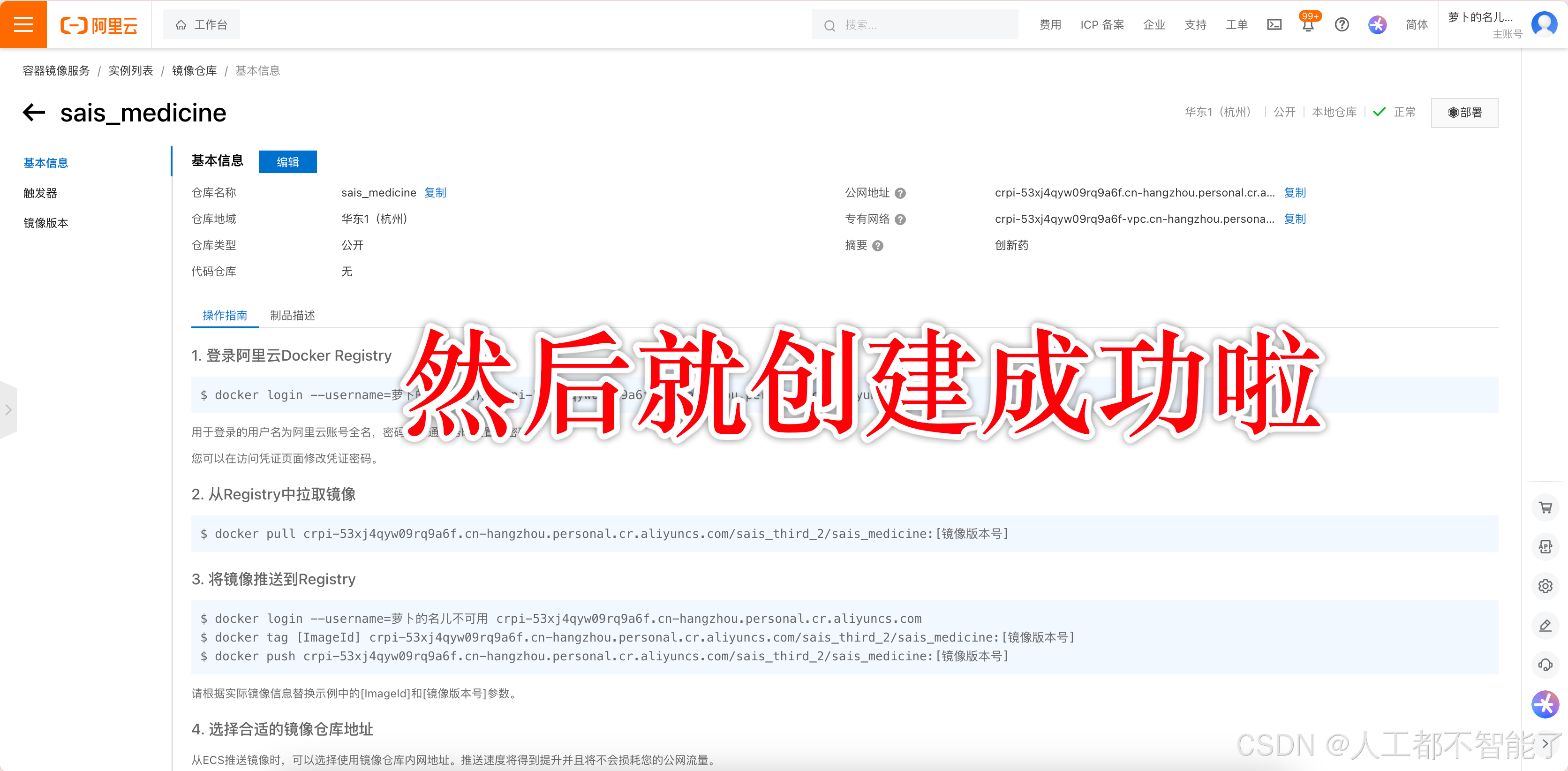This screenshot has width=1568, height=771.
Task: Click the docker pull command block
Action: click(844, 534)
